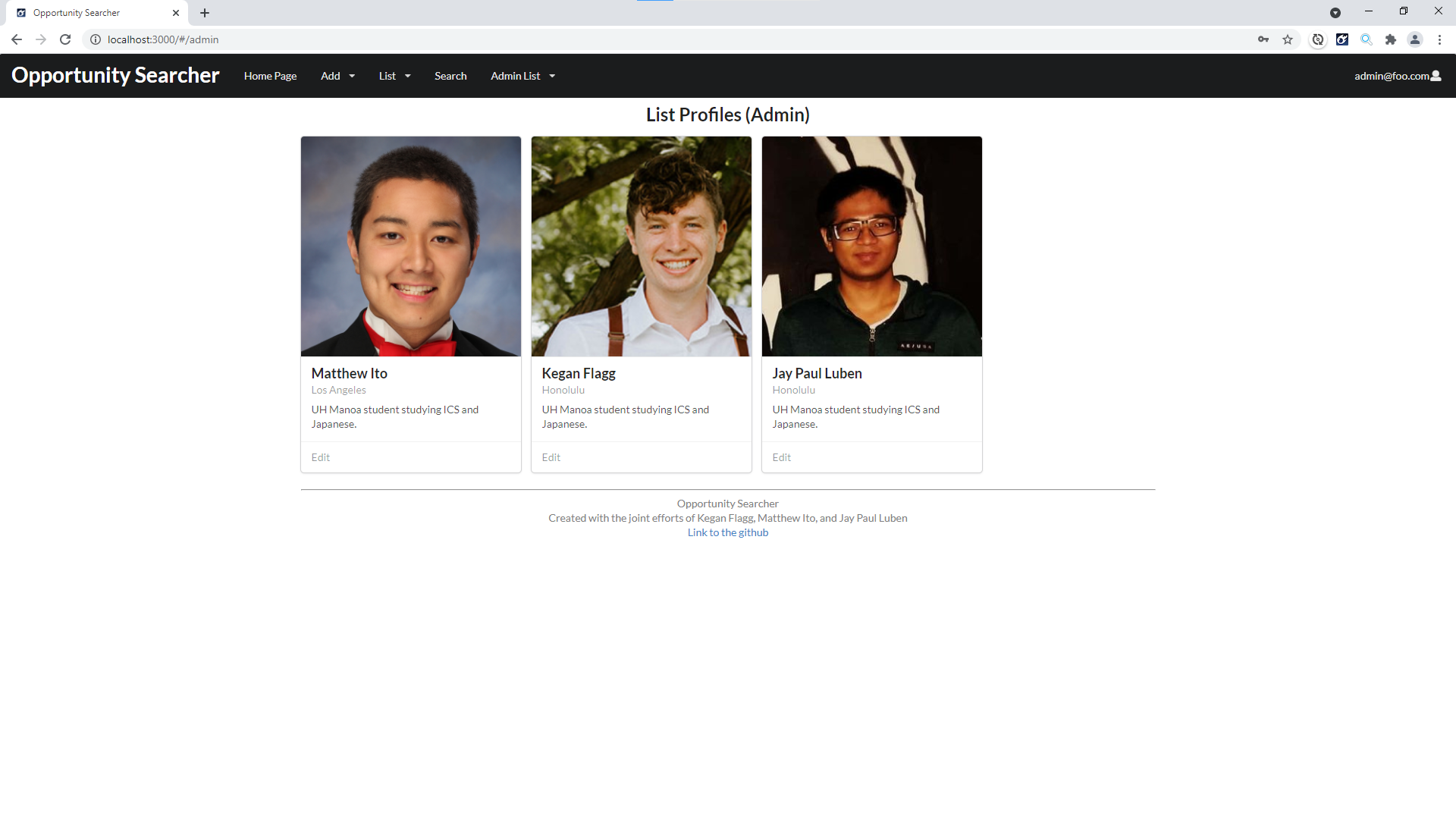Edit Jay Paul Luben's profile
The height and width of the screenshot is (819, 1456).
[x=782, y=457]
